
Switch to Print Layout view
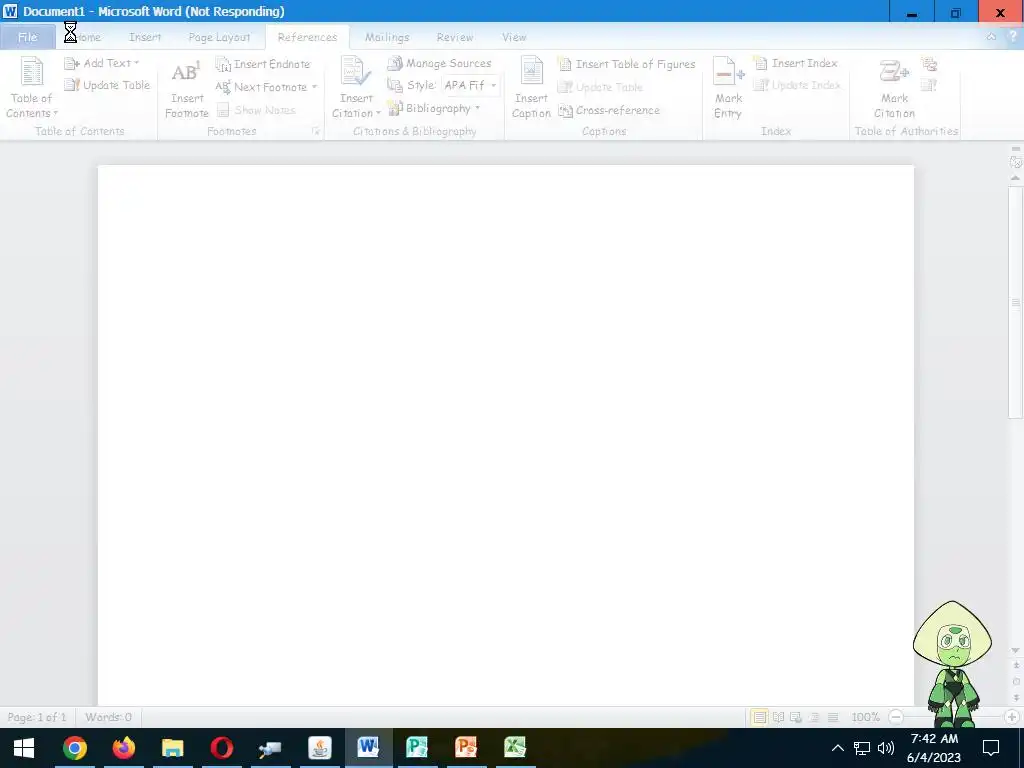point(759,717)
